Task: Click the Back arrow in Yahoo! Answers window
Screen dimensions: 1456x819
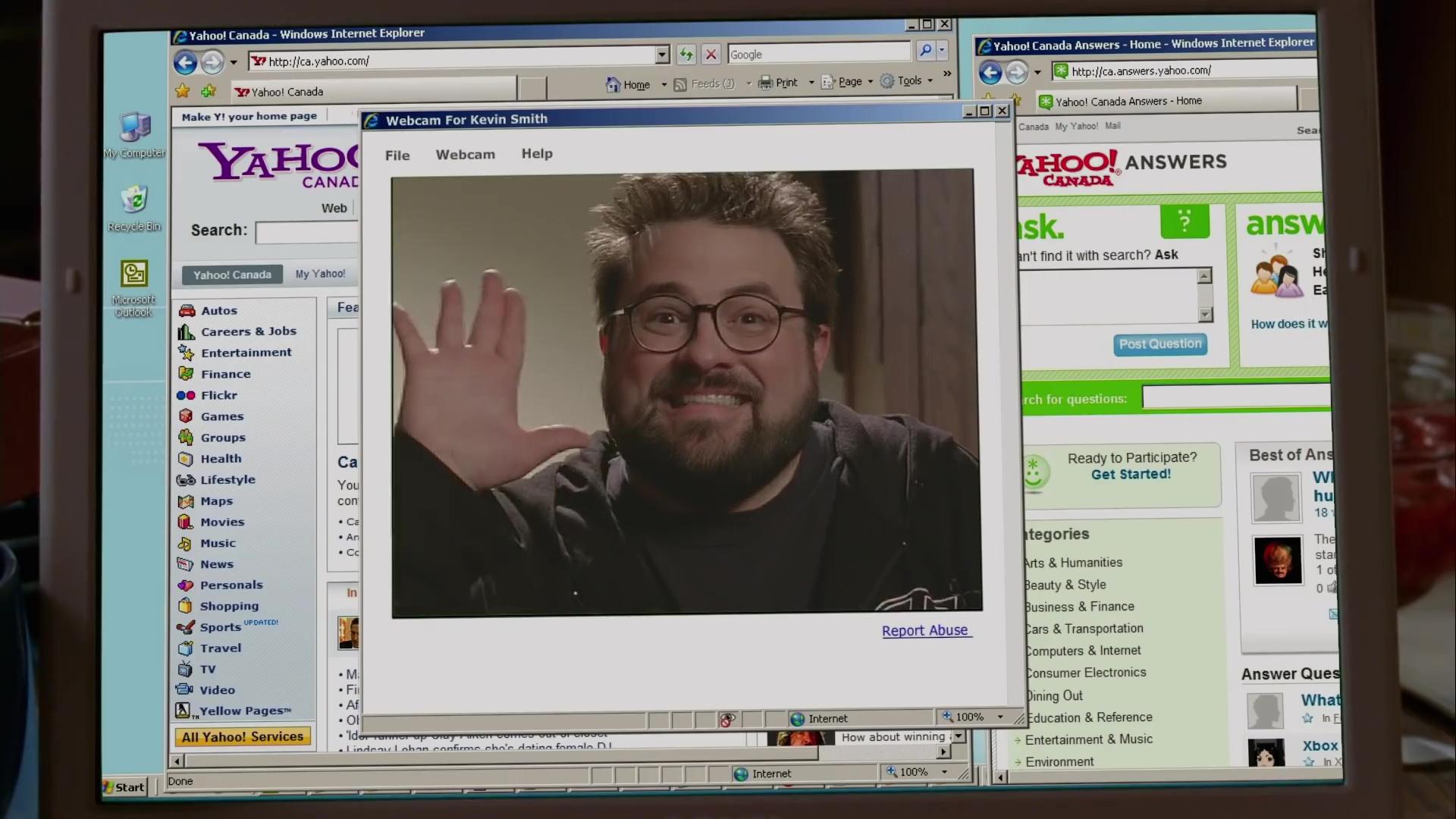Action: click(990, 73)
